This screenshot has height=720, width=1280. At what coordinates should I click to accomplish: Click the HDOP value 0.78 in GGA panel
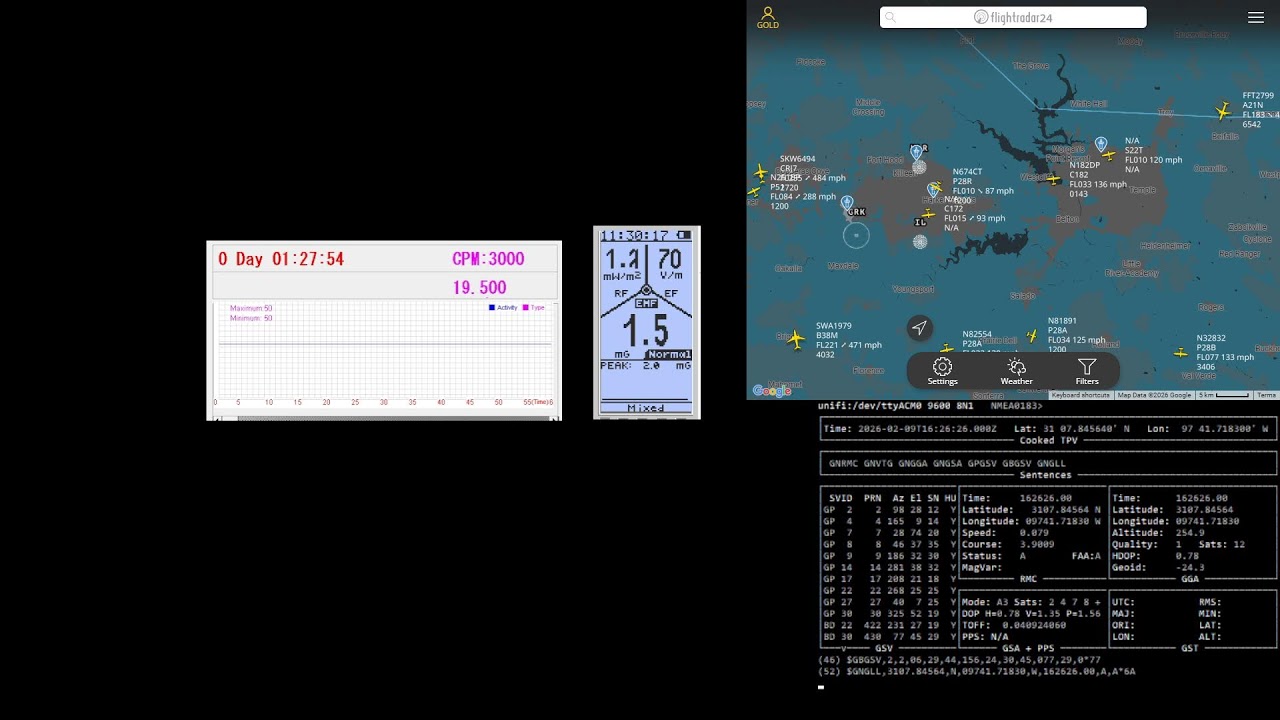(1187, 556)
